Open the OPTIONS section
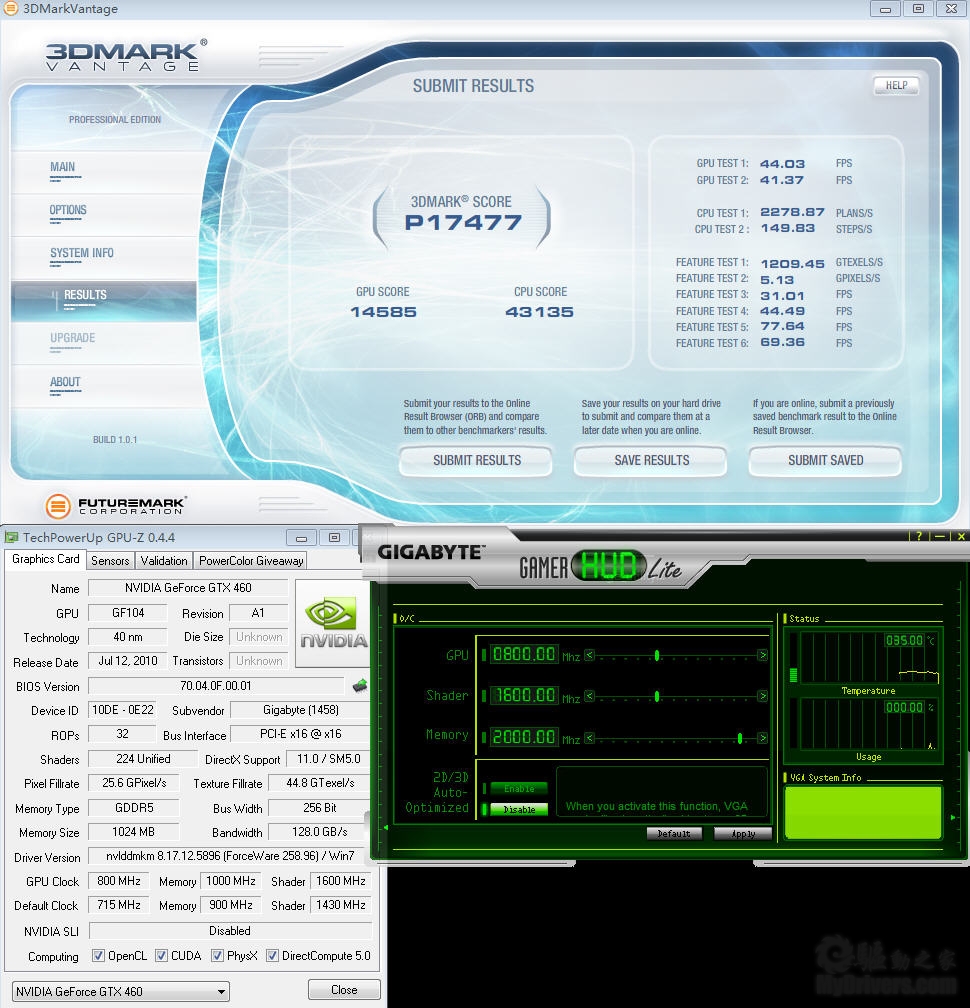The image size is (970, 1008). [x=67, y=210]
